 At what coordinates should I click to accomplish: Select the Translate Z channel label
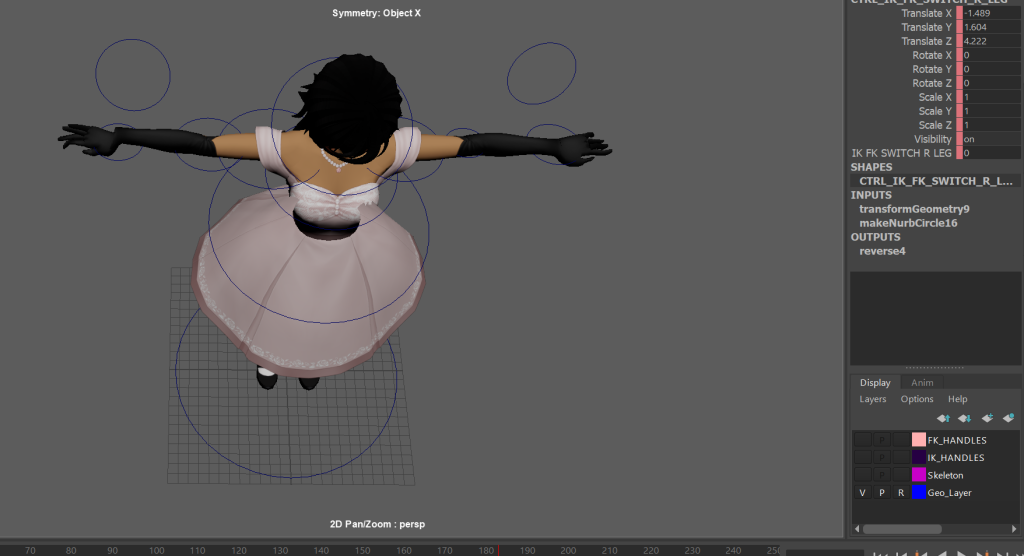[x=926, y=41]
